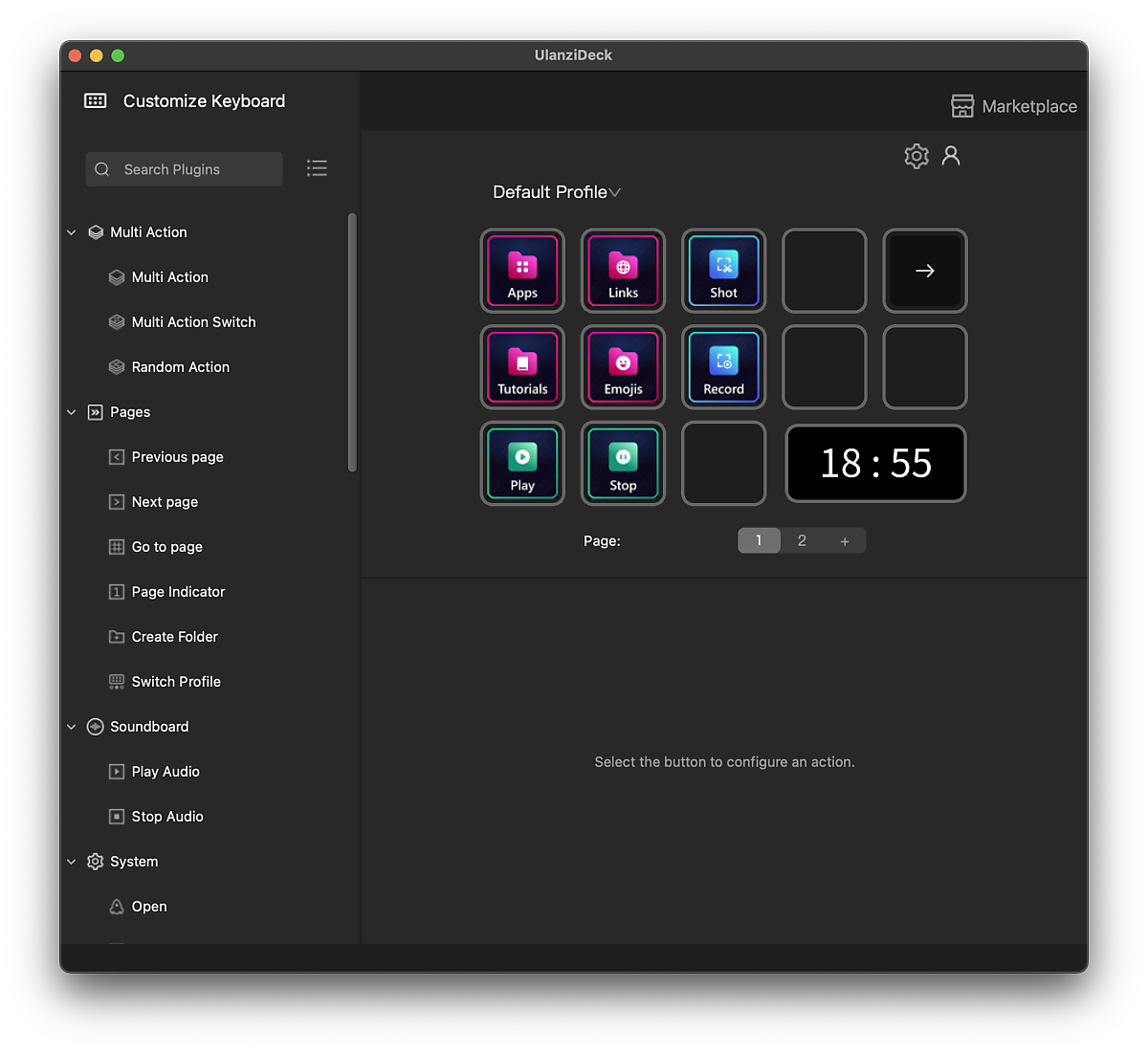Screen dimensions: 1148x1052
Task: Select the Switch Profile label
Action: pos(176,682)
